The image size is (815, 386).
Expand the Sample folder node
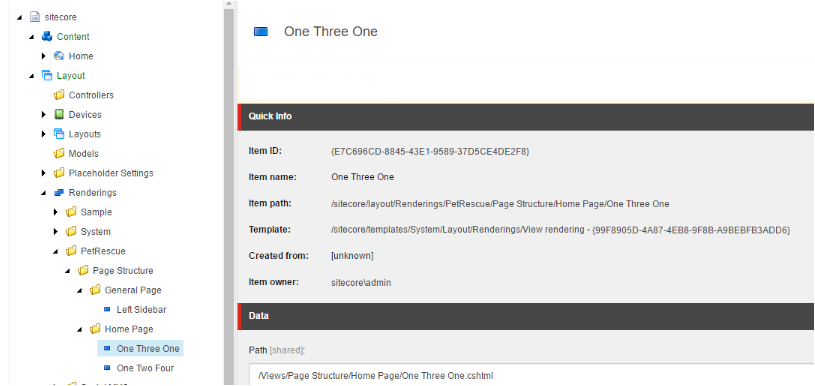tap(56, 212)
